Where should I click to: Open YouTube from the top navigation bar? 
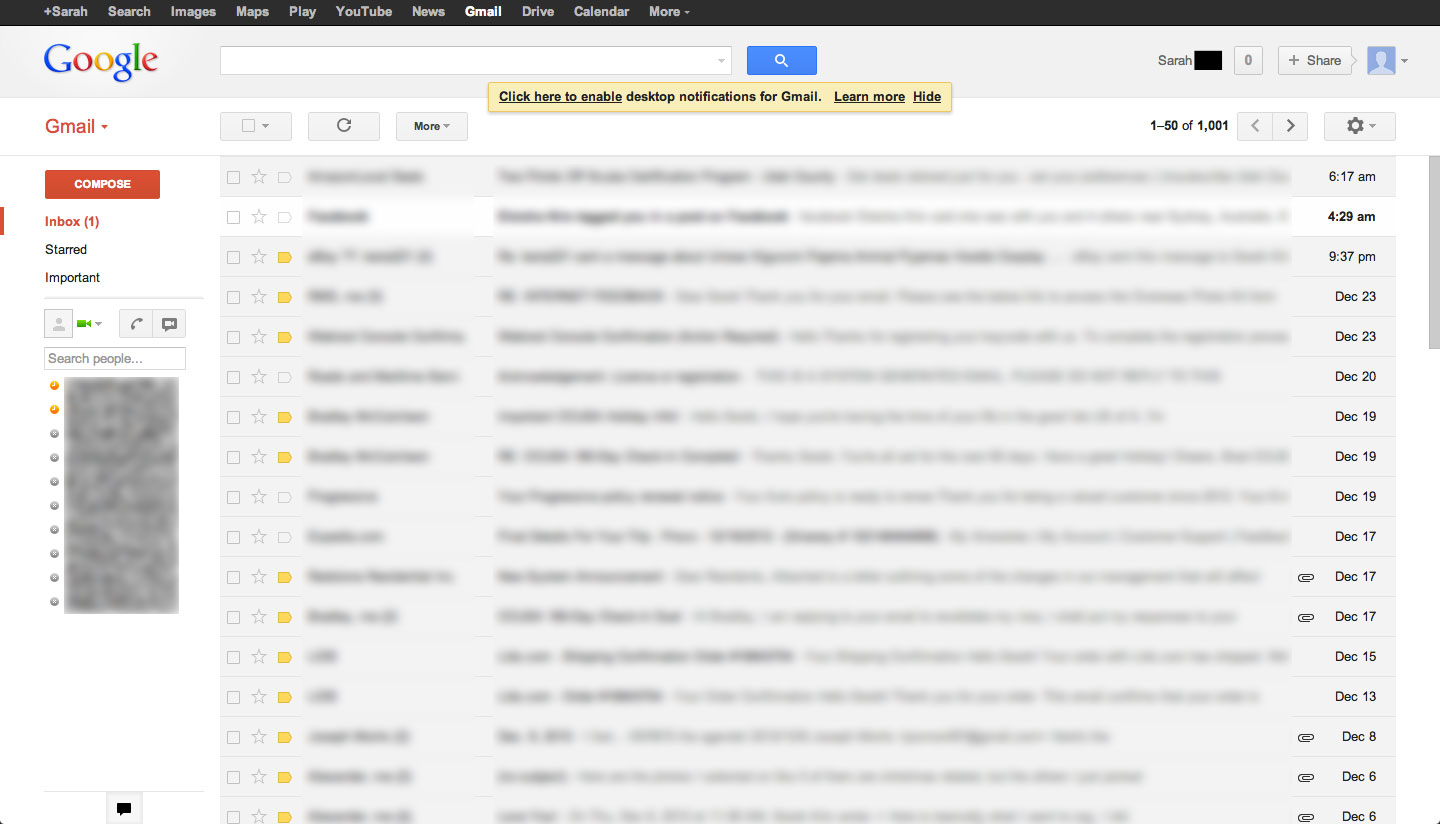[x=363, y=11]
